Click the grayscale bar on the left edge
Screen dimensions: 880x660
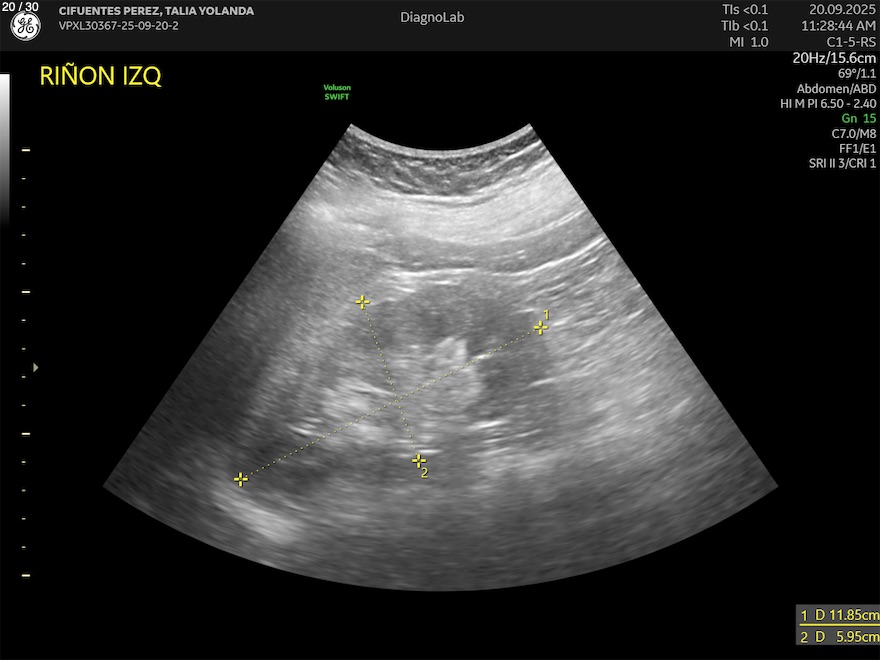click(5, 150)
